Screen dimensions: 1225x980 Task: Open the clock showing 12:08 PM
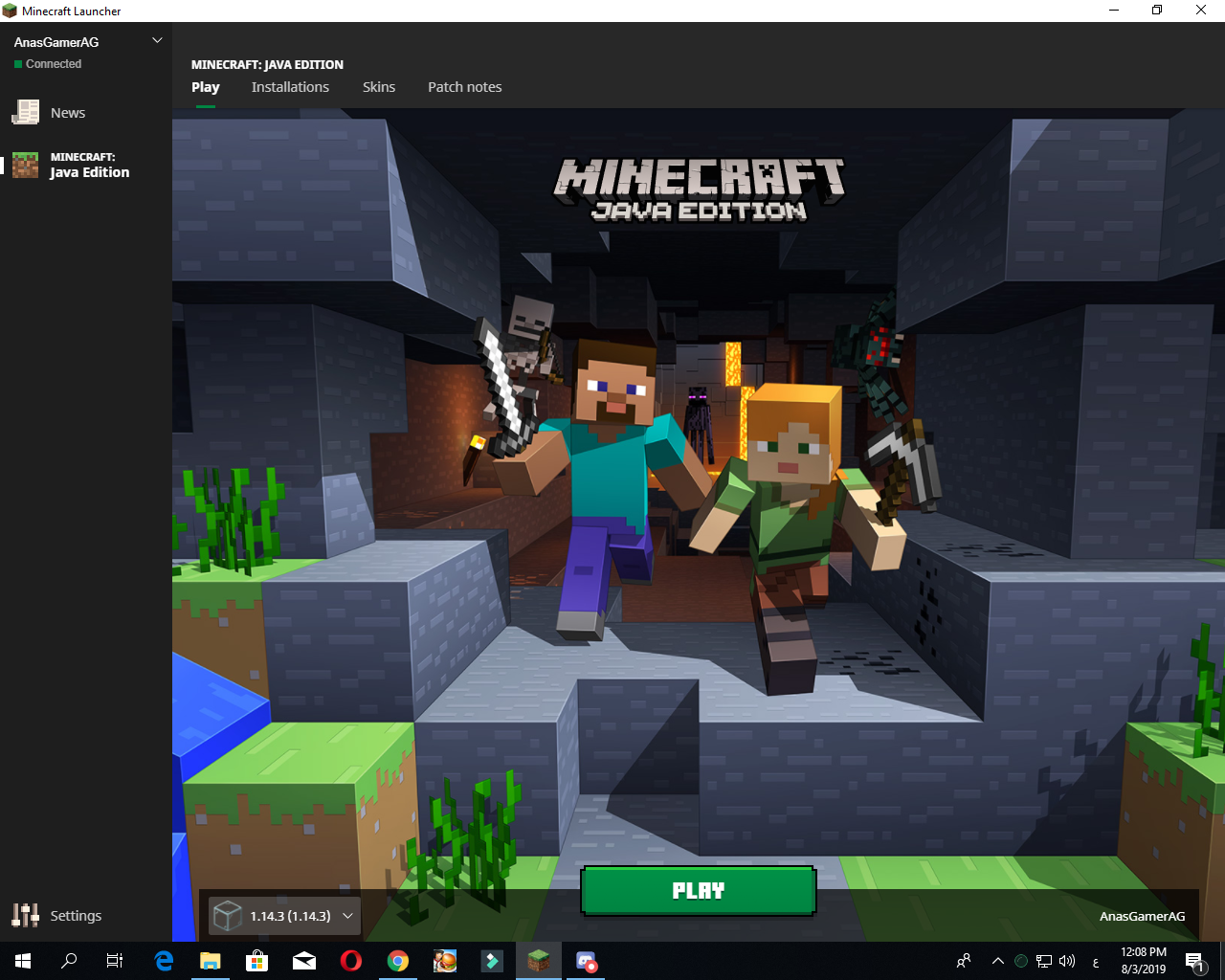click(x=1144, y=961)
